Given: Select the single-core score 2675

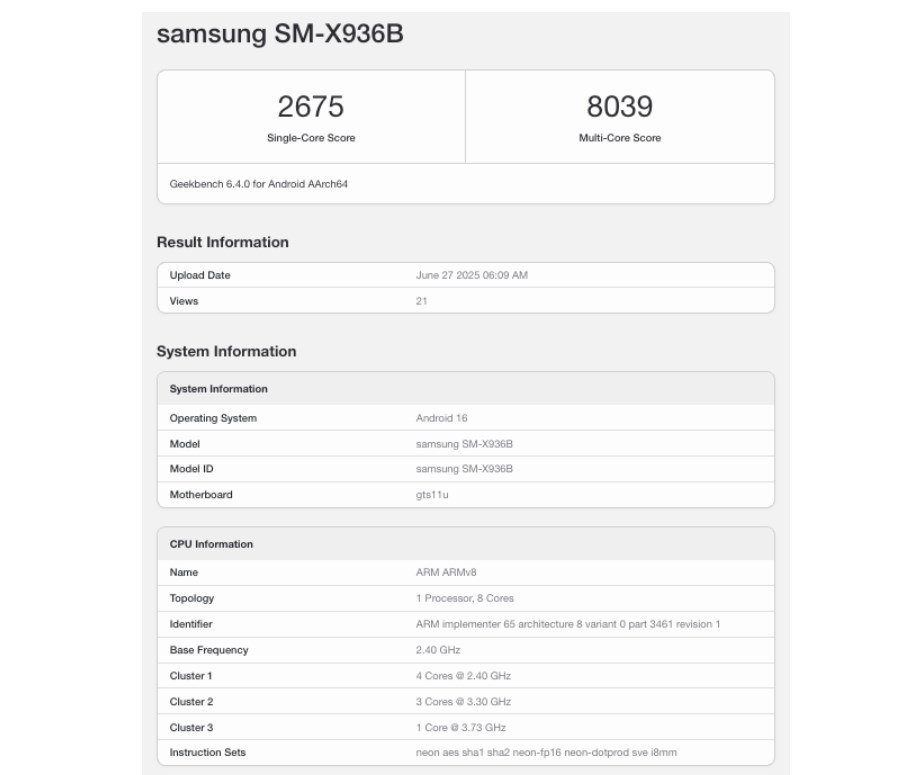Looking at the screenshot, I should [x=311, y=106].
